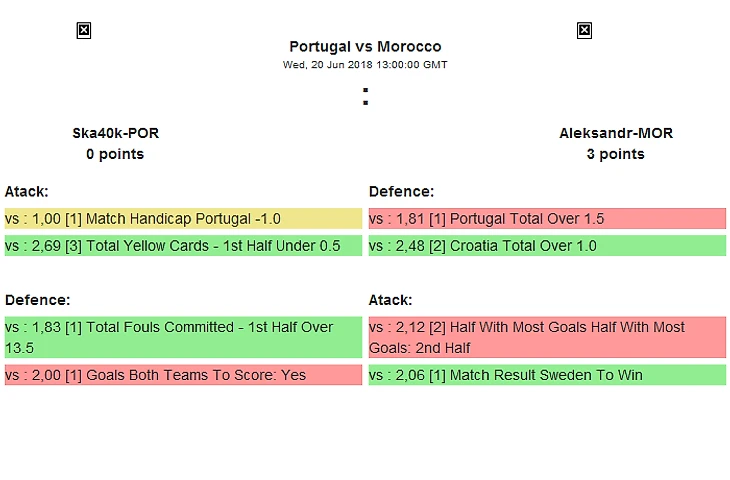Select the Croatia Total Over 1.0 bet row

pos(547,246)
